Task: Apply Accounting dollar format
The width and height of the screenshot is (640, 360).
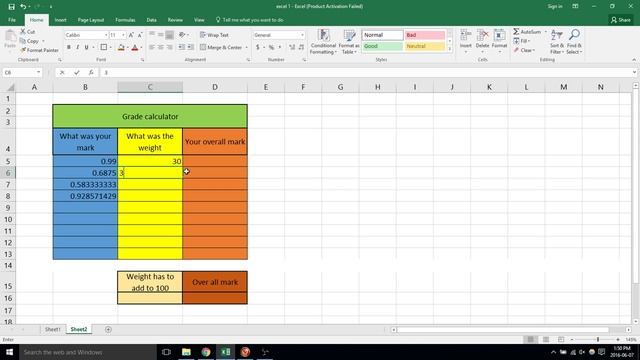Action: (258, 47)
